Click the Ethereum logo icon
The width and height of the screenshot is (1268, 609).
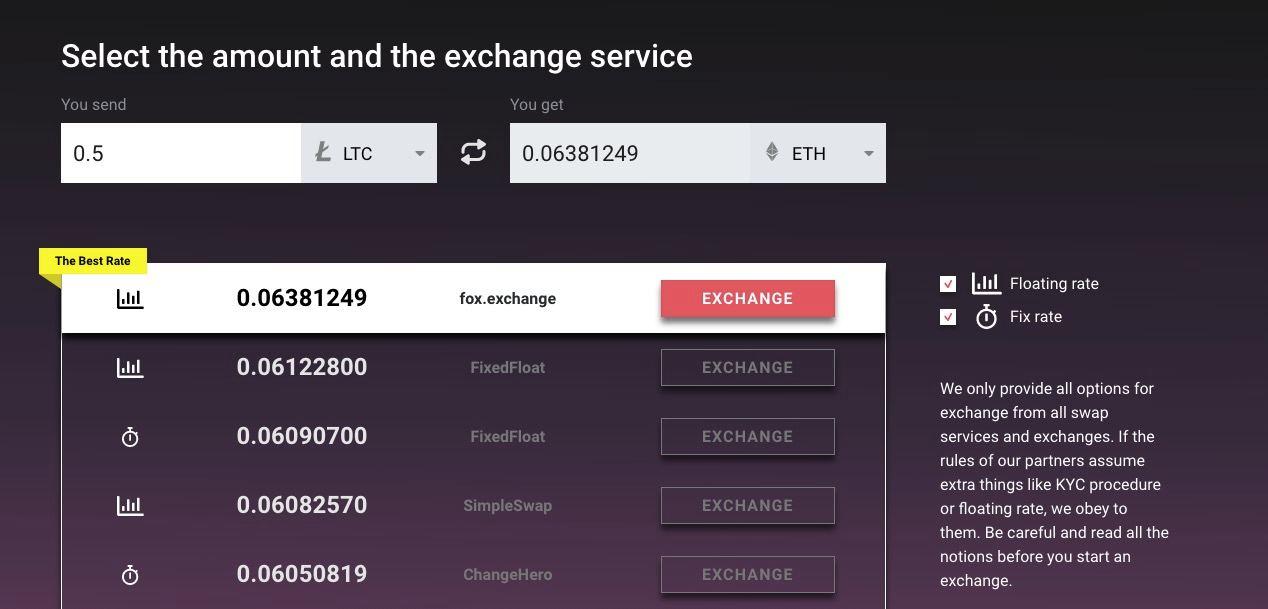pos(772,152)
